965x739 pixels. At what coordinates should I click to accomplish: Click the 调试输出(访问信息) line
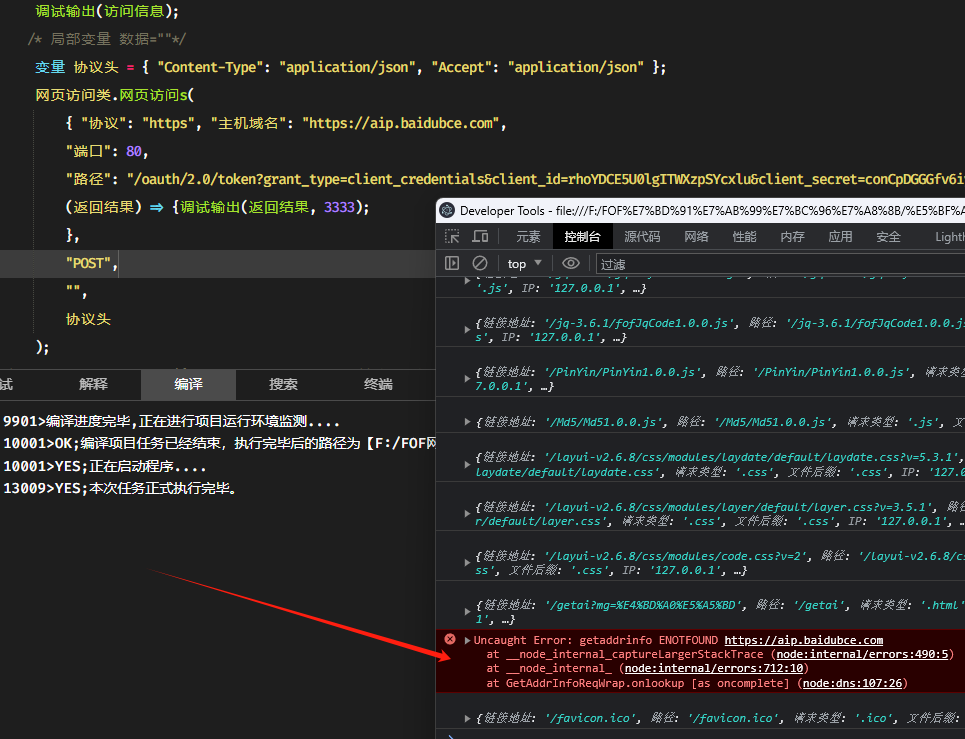tap(107, 11)
